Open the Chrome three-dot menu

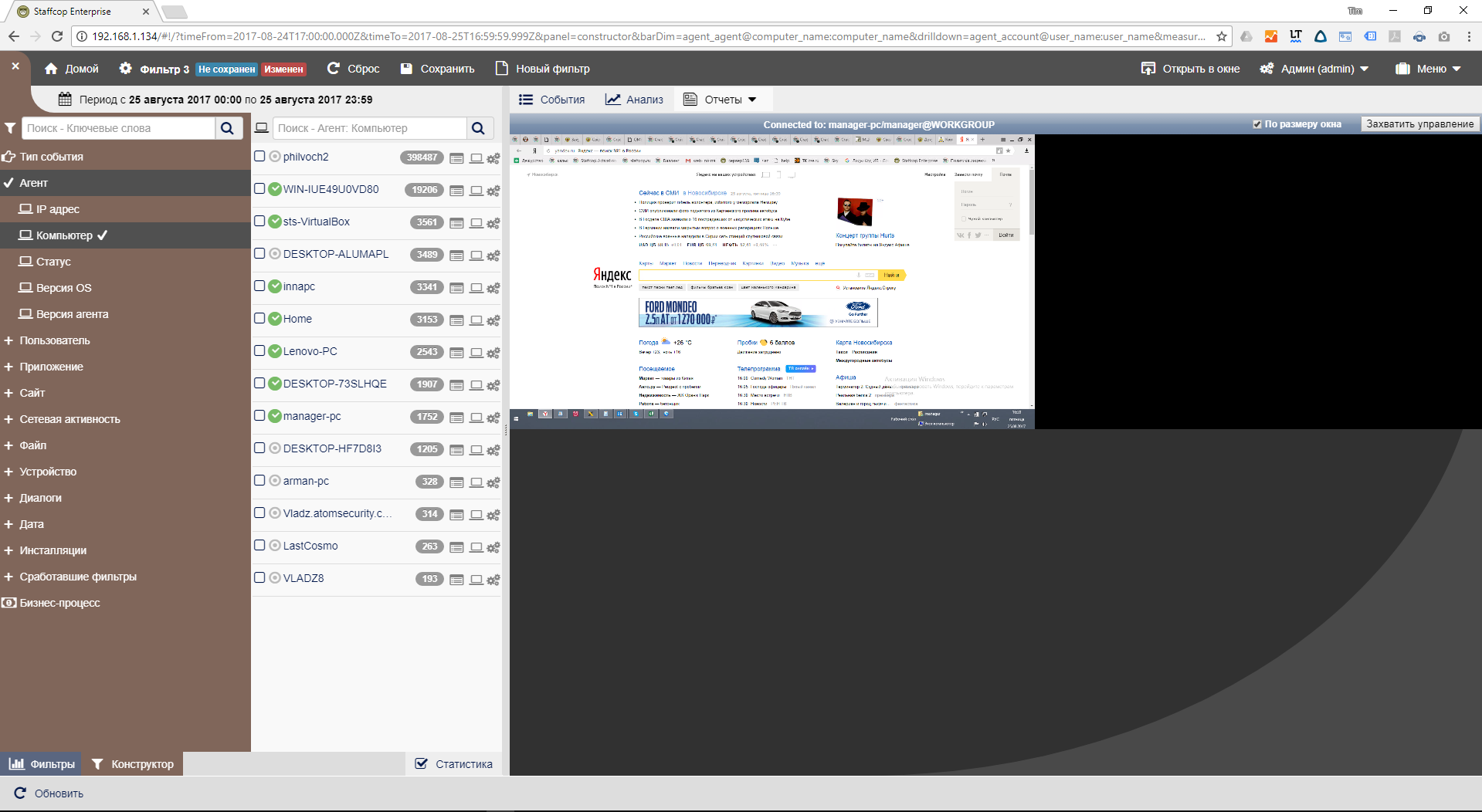[x=1469, y=36]
